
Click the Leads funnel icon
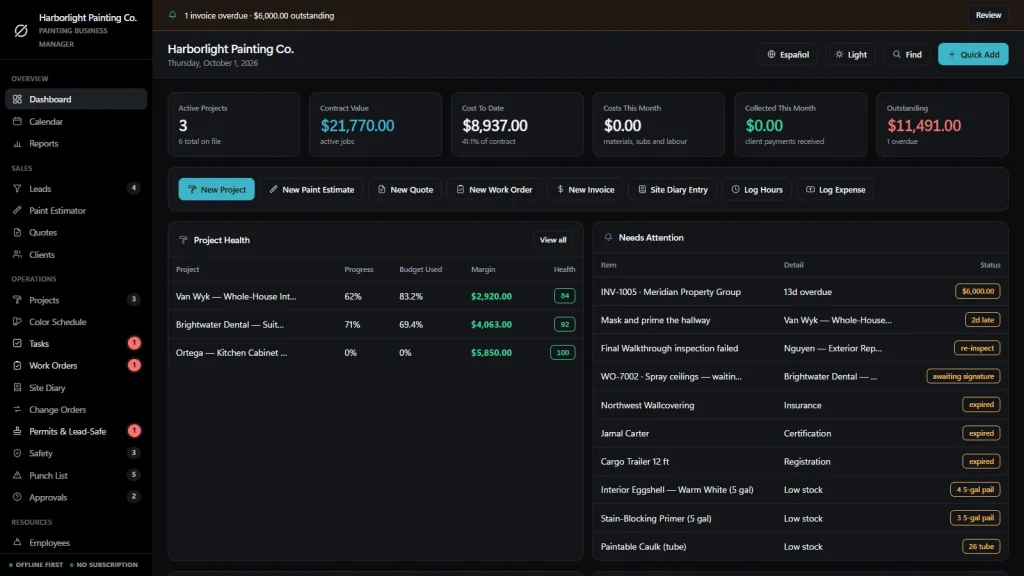[18, 189]
